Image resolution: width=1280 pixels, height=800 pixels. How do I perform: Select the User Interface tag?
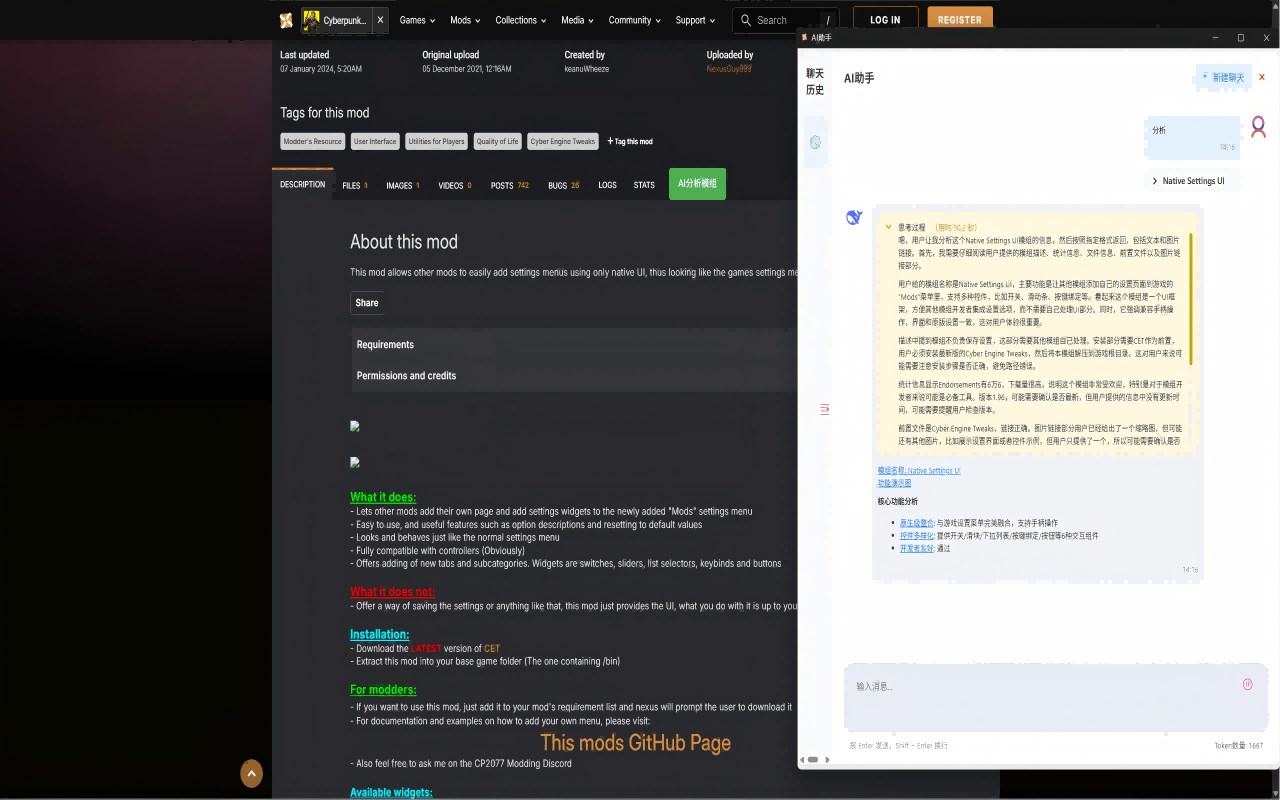[375, 141]
